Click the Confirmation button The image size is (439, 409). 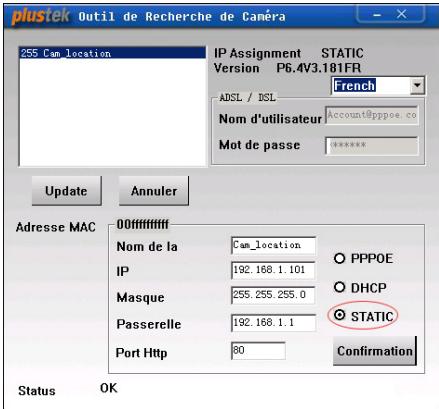pyautogui.click(x=375, y=351)
